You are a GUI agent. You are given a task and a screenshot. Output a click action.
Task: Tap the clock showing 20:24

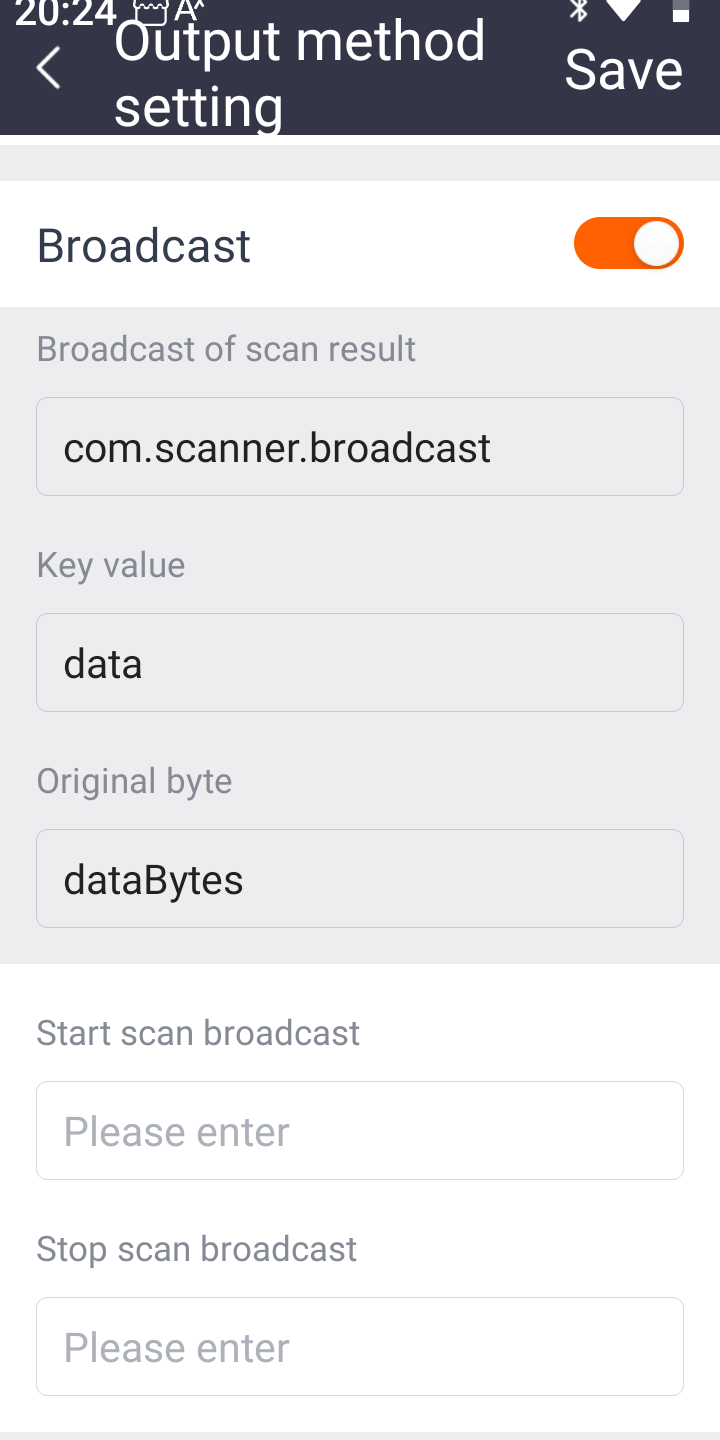click(66, 12)
